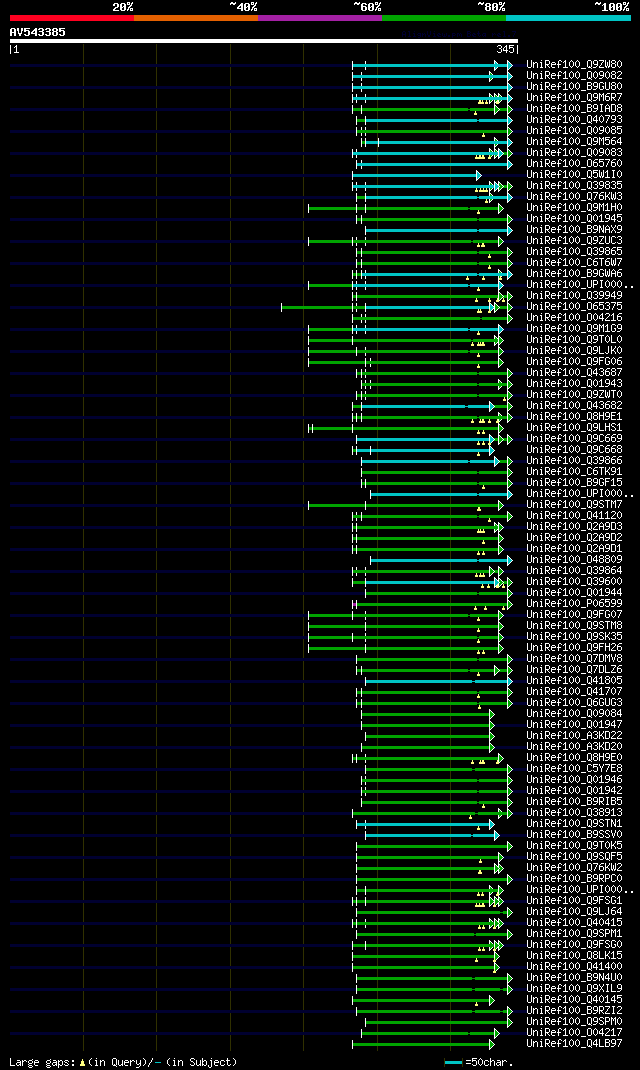Screen dimensions: 640x1070
Task: Select UniRef100_O65375 label
Action: pyautogui.click(x=574, y=307)
